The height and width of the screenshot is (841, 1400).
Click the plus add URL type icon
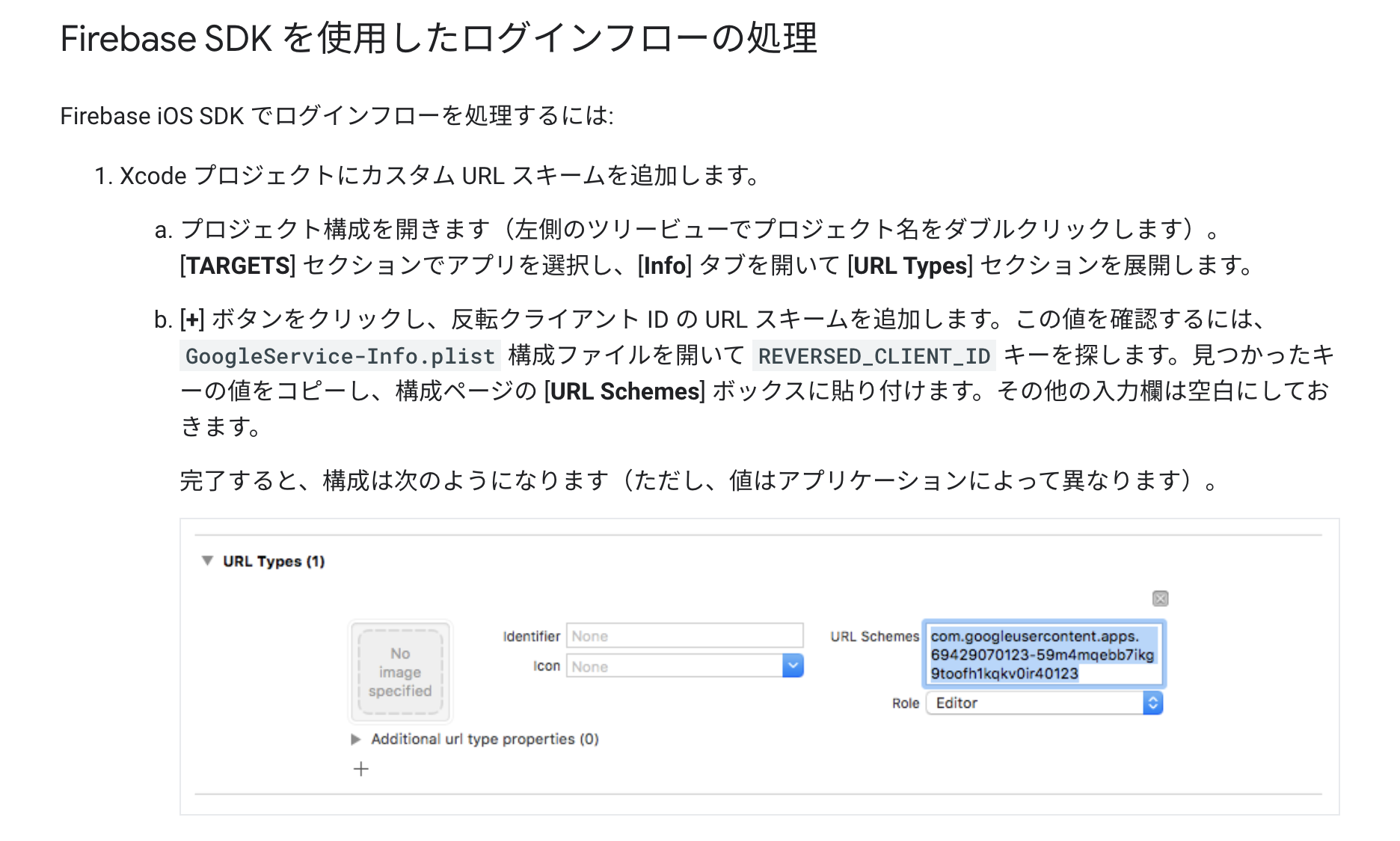pos(361,769)
